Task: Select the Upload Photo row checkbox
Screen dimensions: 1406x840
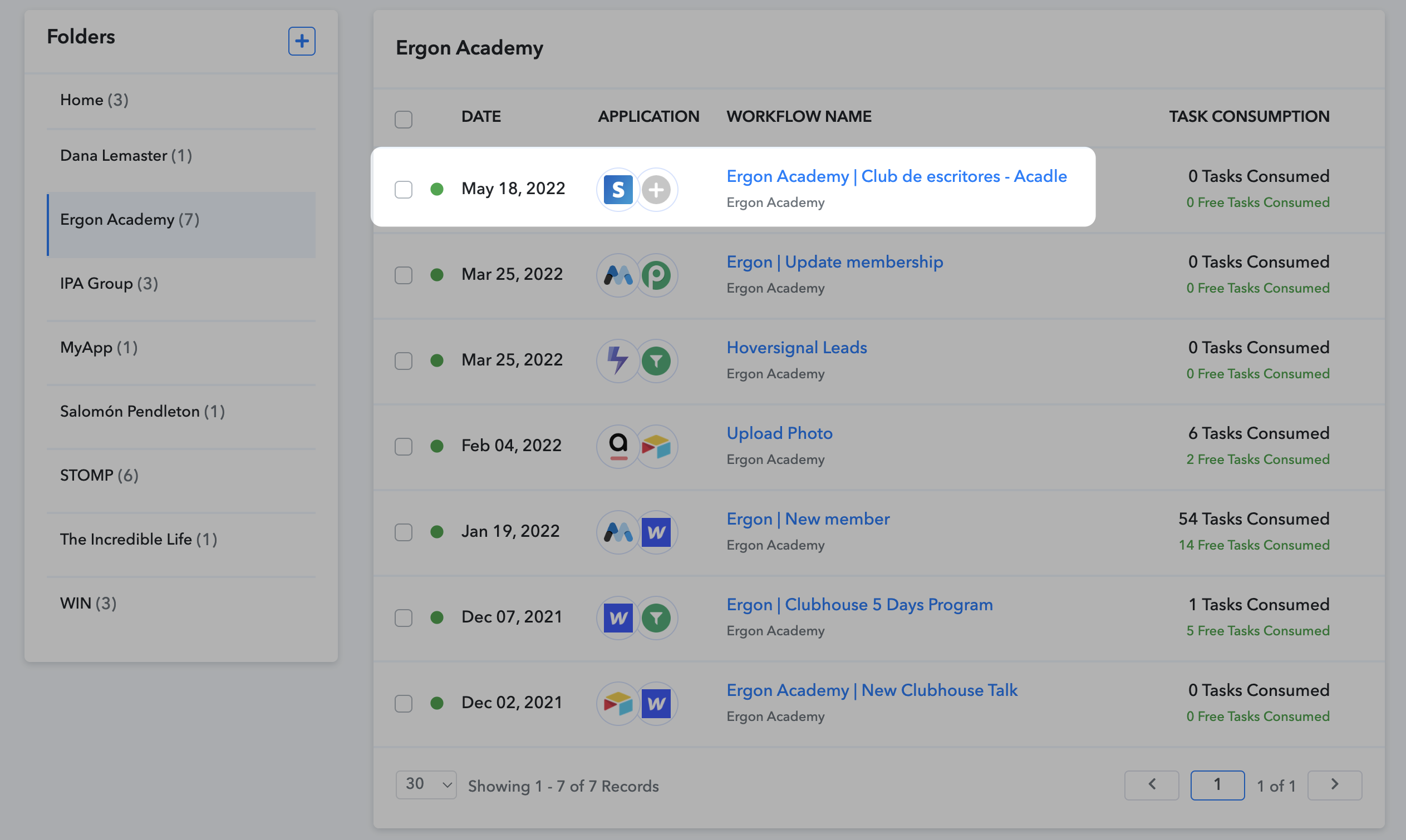Action: click(404, 447)
